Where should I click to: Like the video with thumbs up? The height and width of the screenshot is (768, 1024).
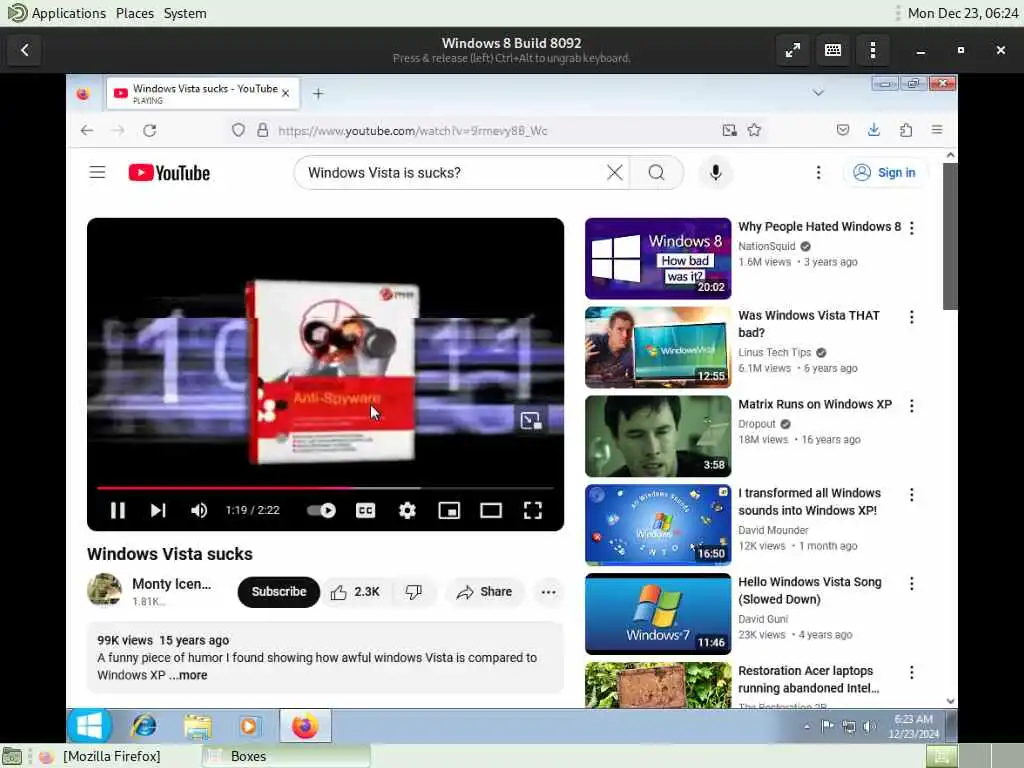(x=355, y=592)
